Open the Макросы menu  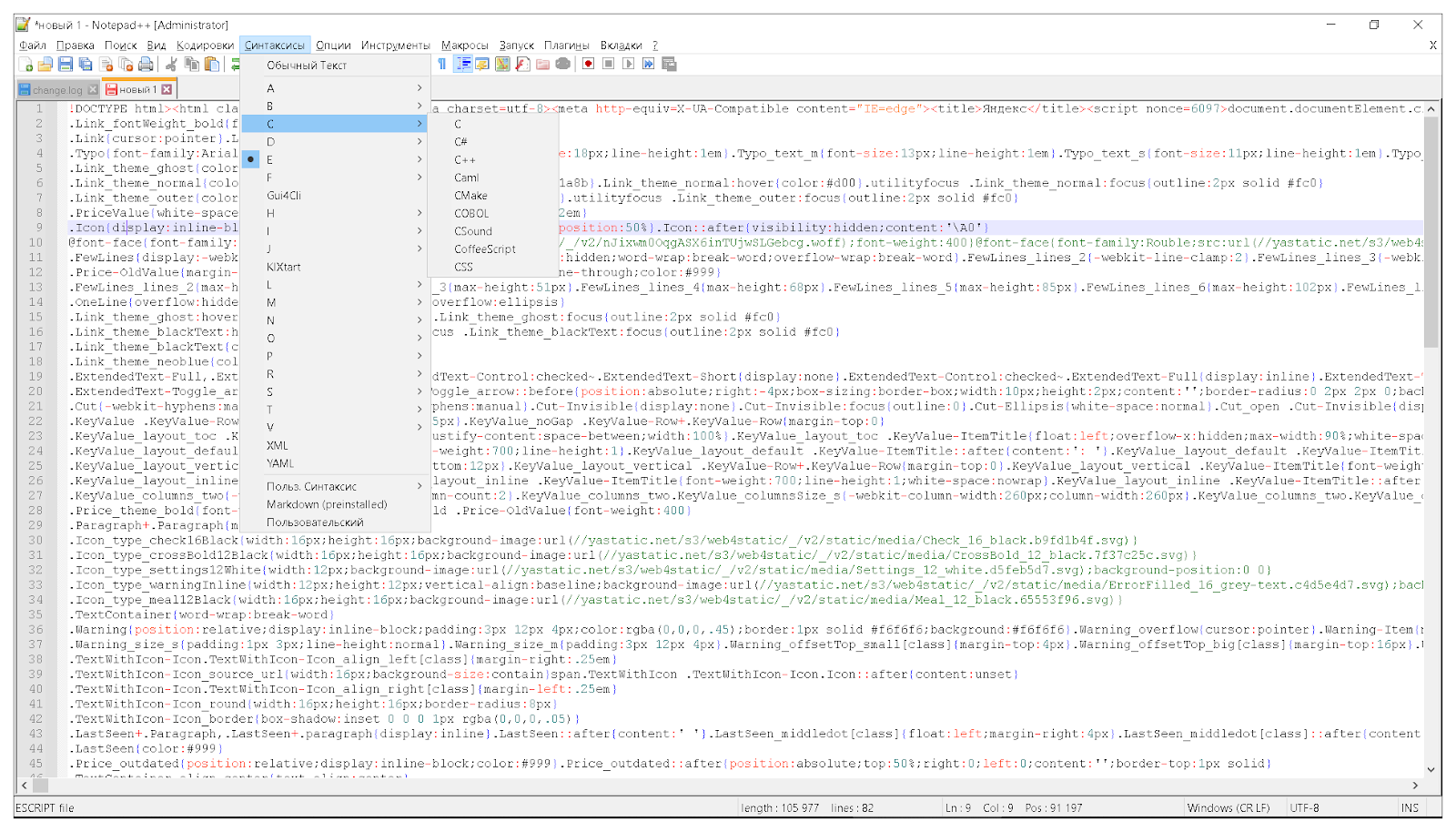(464, 45)
